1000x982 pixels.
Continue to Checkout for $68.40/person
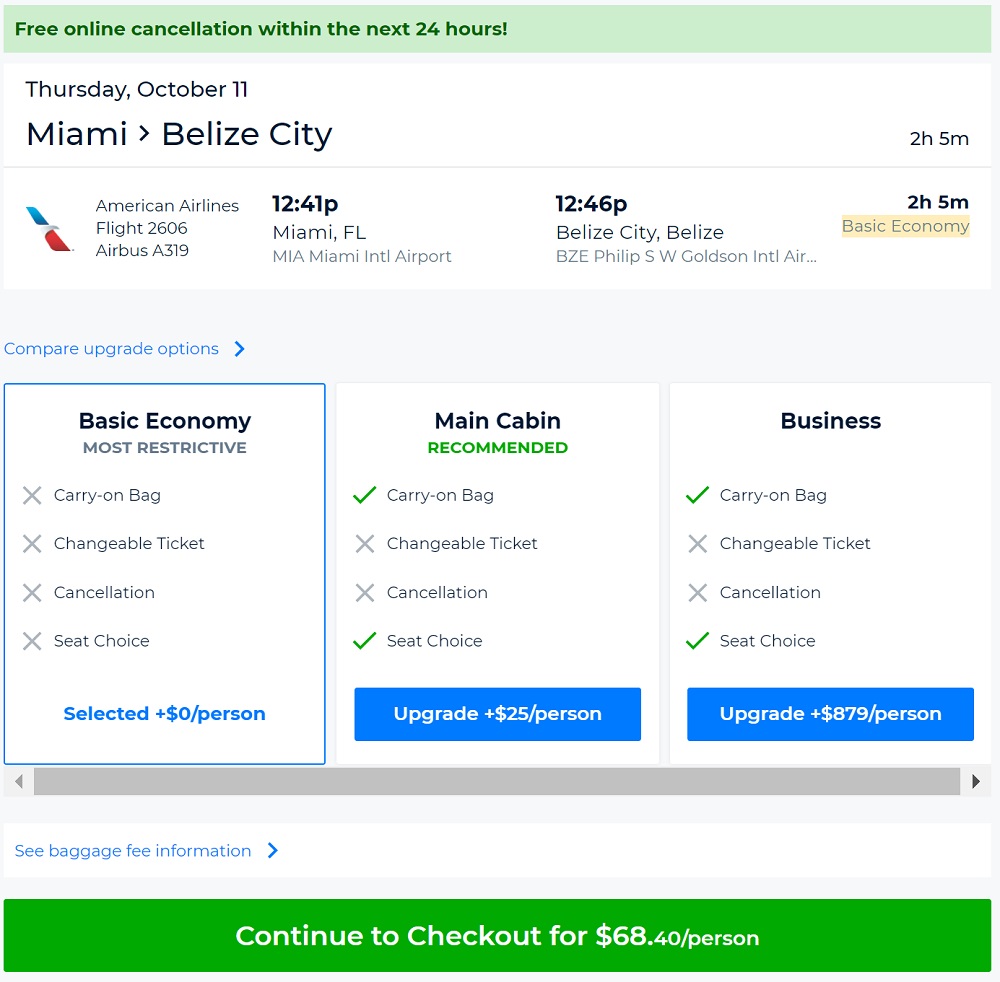(x=497, y=936)
